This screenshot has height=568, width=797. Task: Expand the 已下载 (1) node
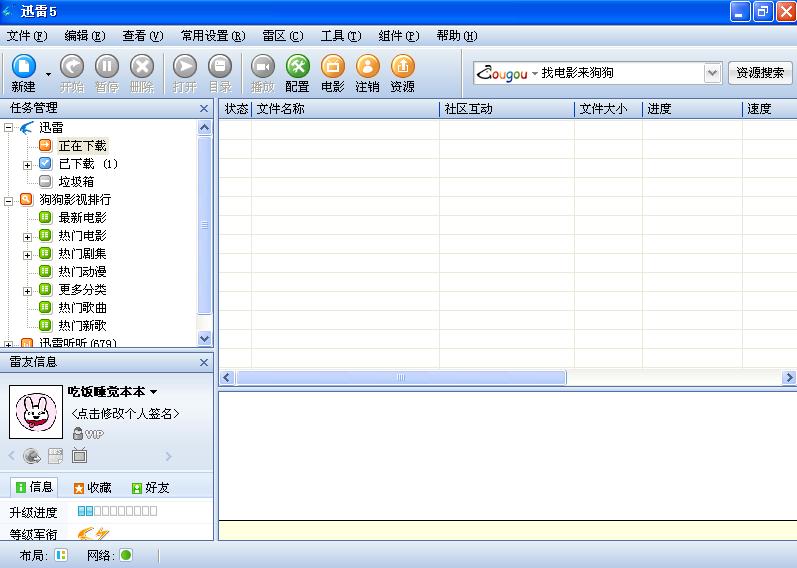pos(27,165)
